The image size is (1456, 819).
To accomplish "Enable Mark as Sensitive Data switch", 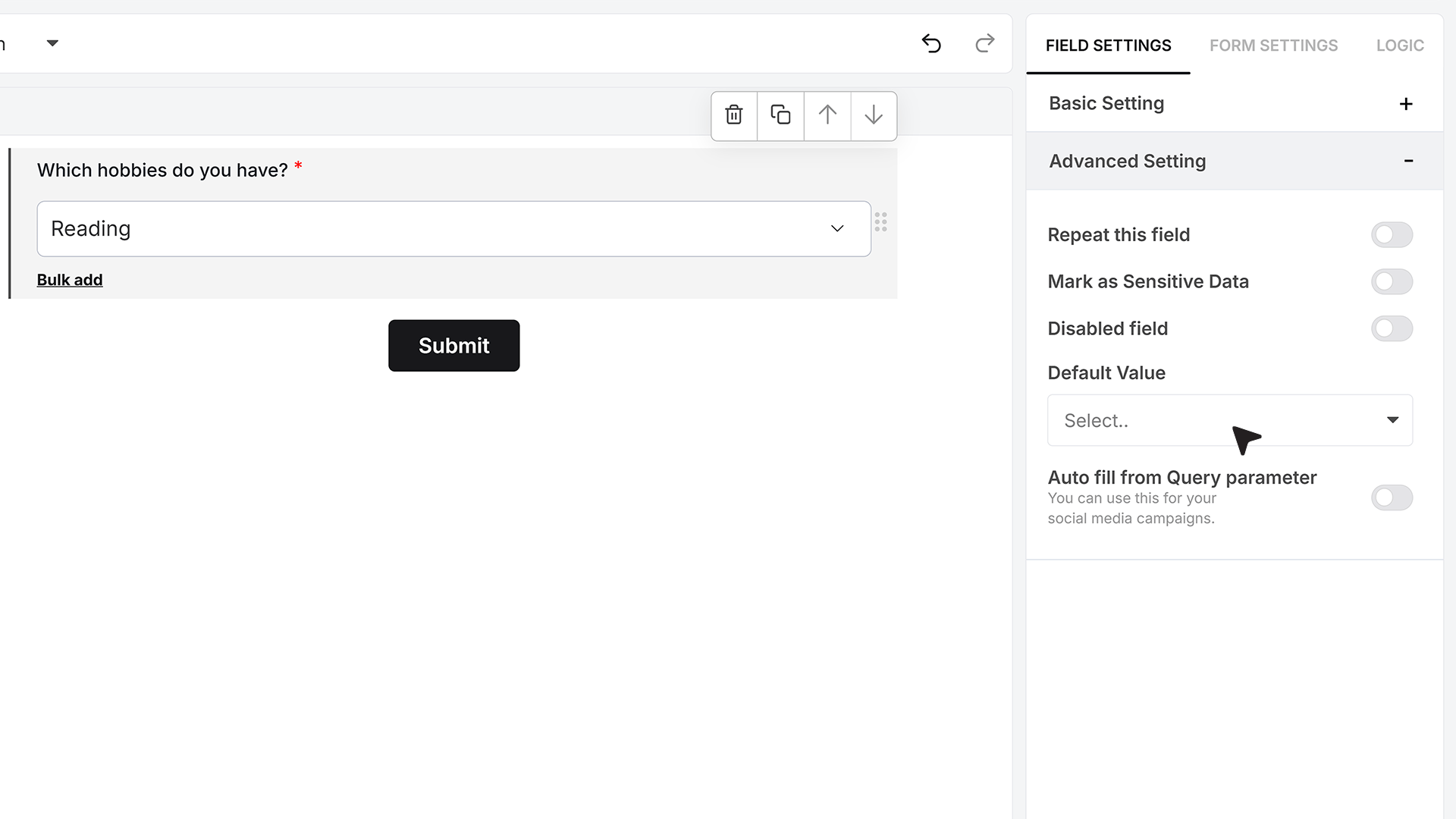I will (x=1392, y=282).
